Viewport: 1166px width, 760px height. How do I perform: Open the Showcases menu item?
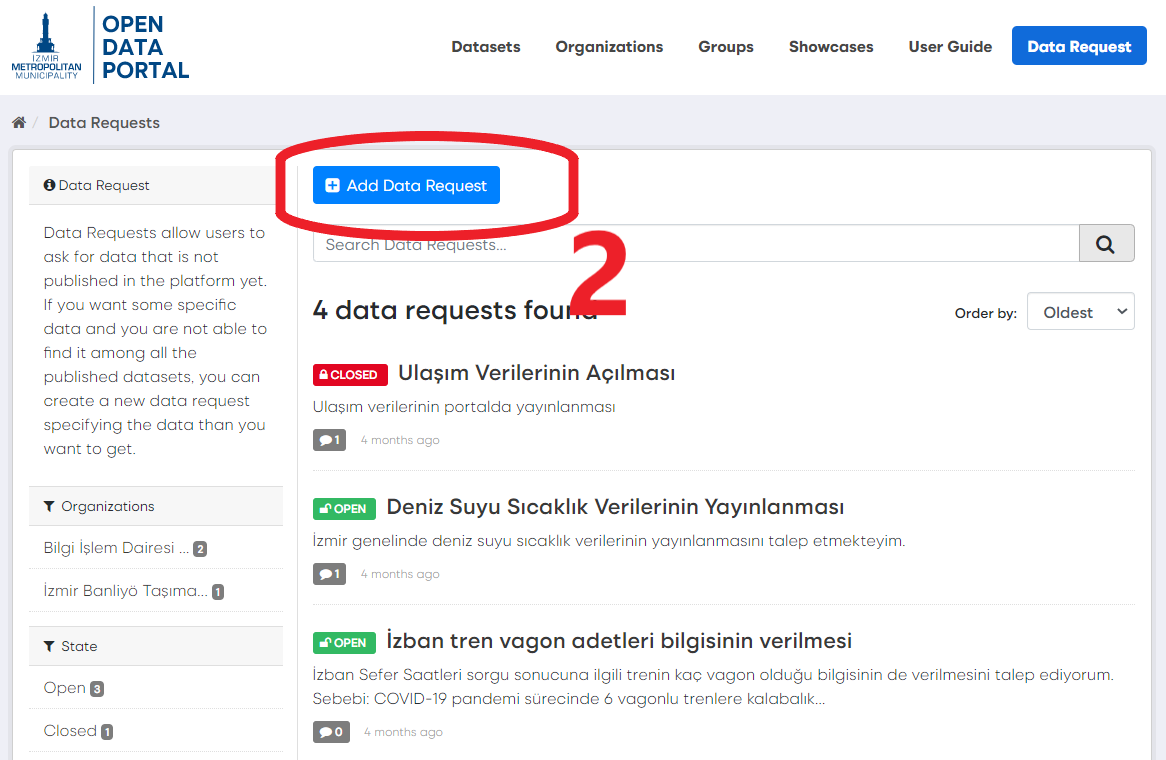pyautogui.click(x=830, y=47)
